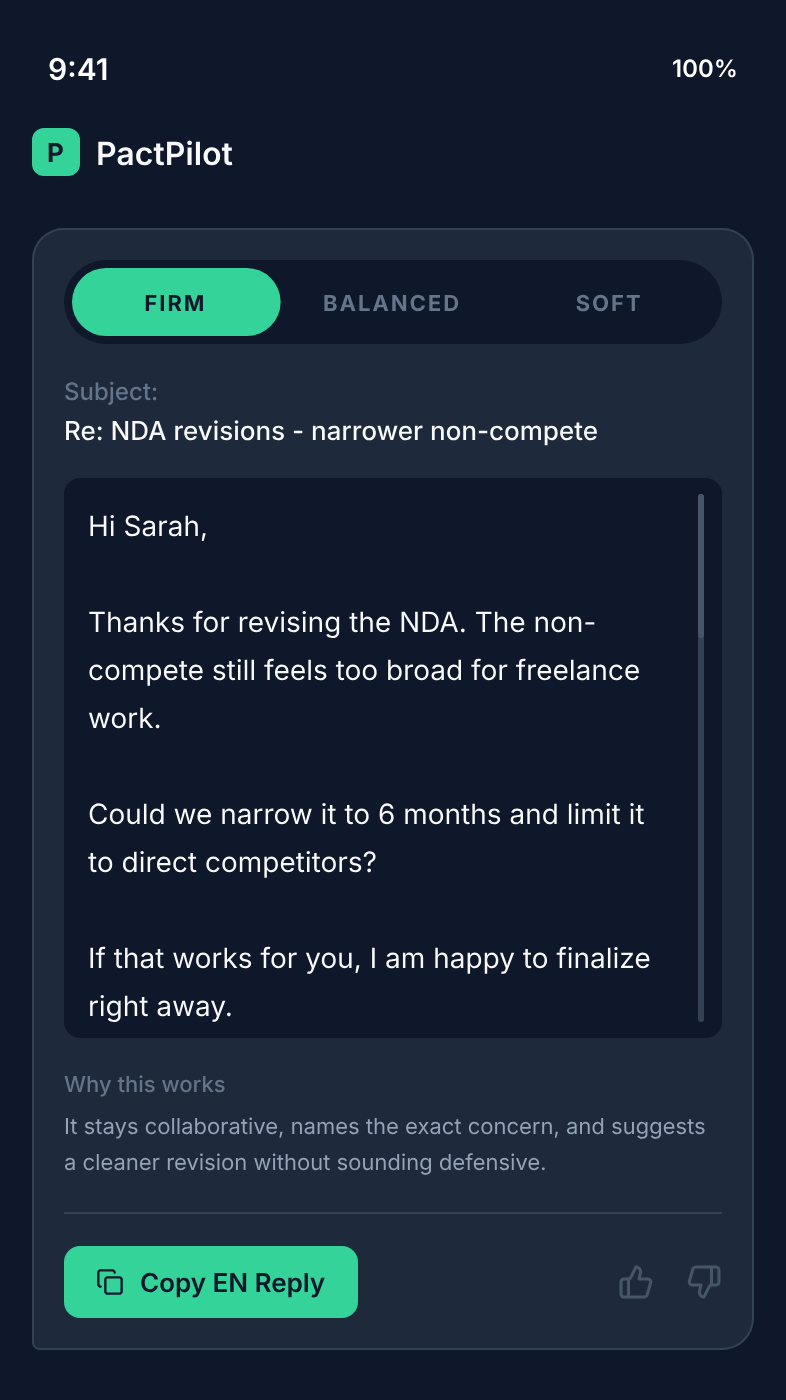Collapse the email draft preview panel
The image size is (786, 1400).
click(x=392, y=758)
